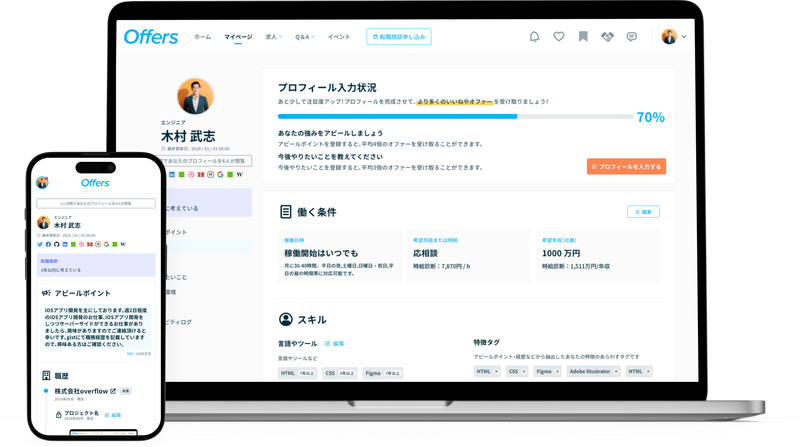Click the W icon under laptop profile
Image resolution: width=800 pixels, height=447 pixels.
240,175
